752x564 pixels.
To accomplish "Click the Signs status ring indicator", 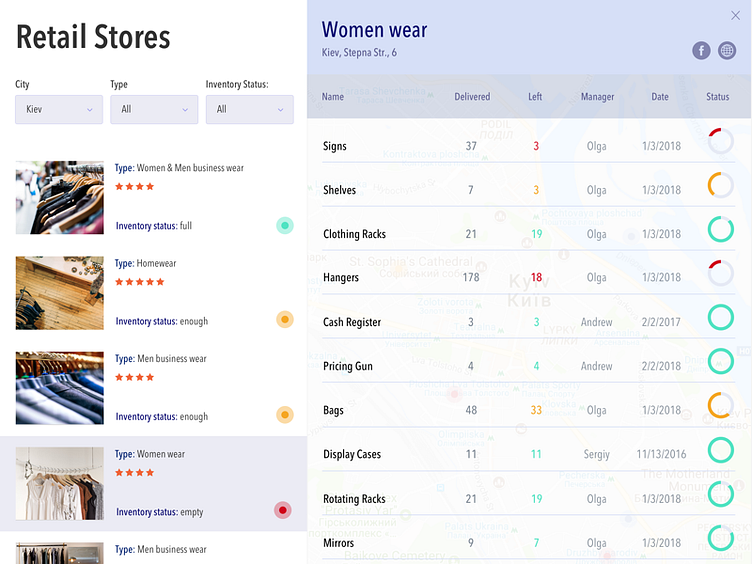I will [x=720, y=141].
